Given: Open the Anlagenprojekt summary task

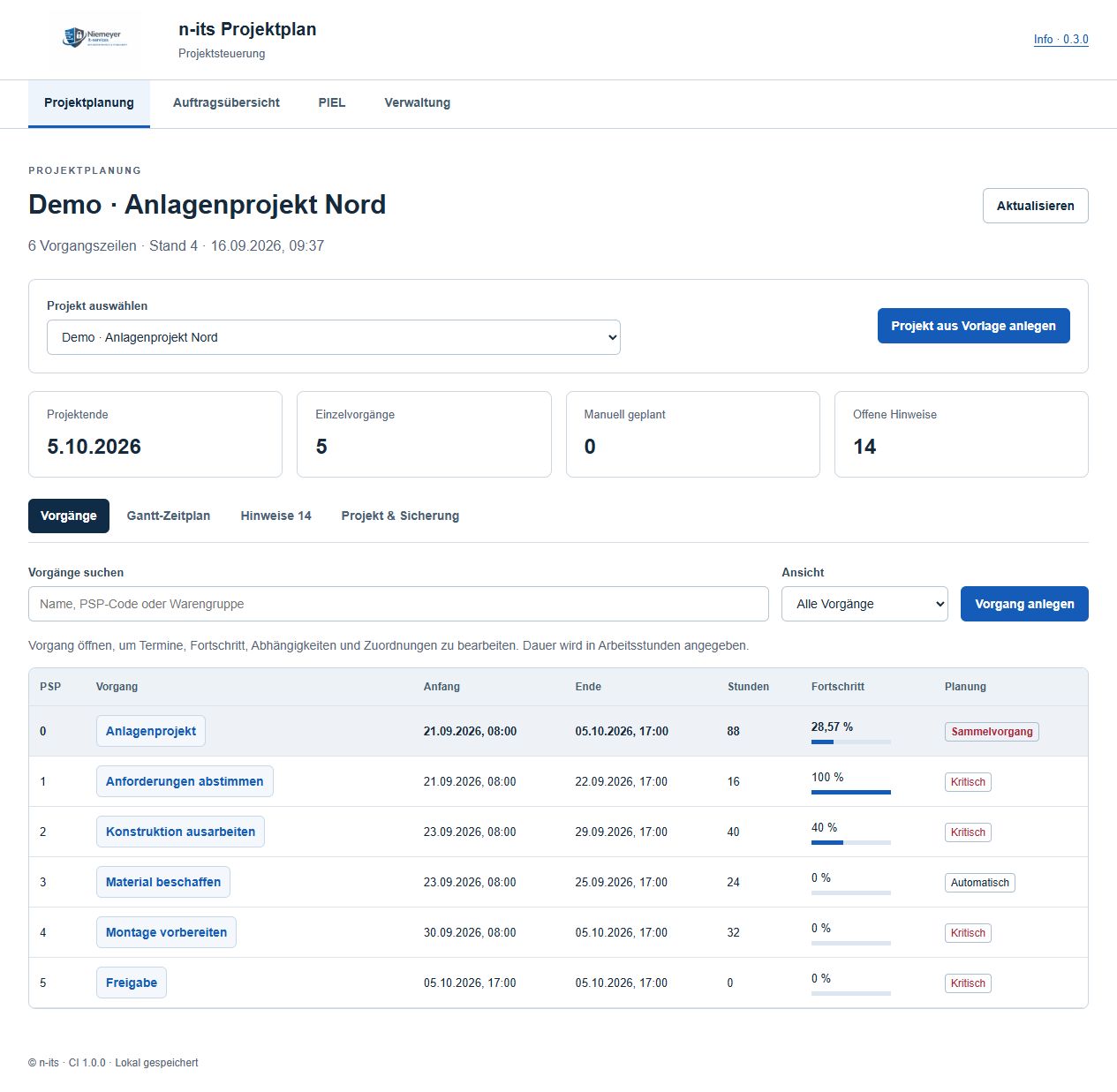Looking at the screenshot, I should point(151,731).
